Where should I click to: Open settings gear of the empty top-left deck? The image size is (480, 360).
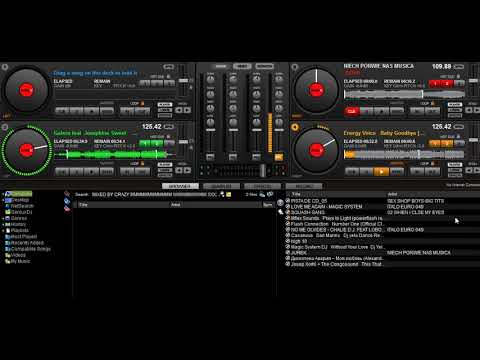pos(5,67)
